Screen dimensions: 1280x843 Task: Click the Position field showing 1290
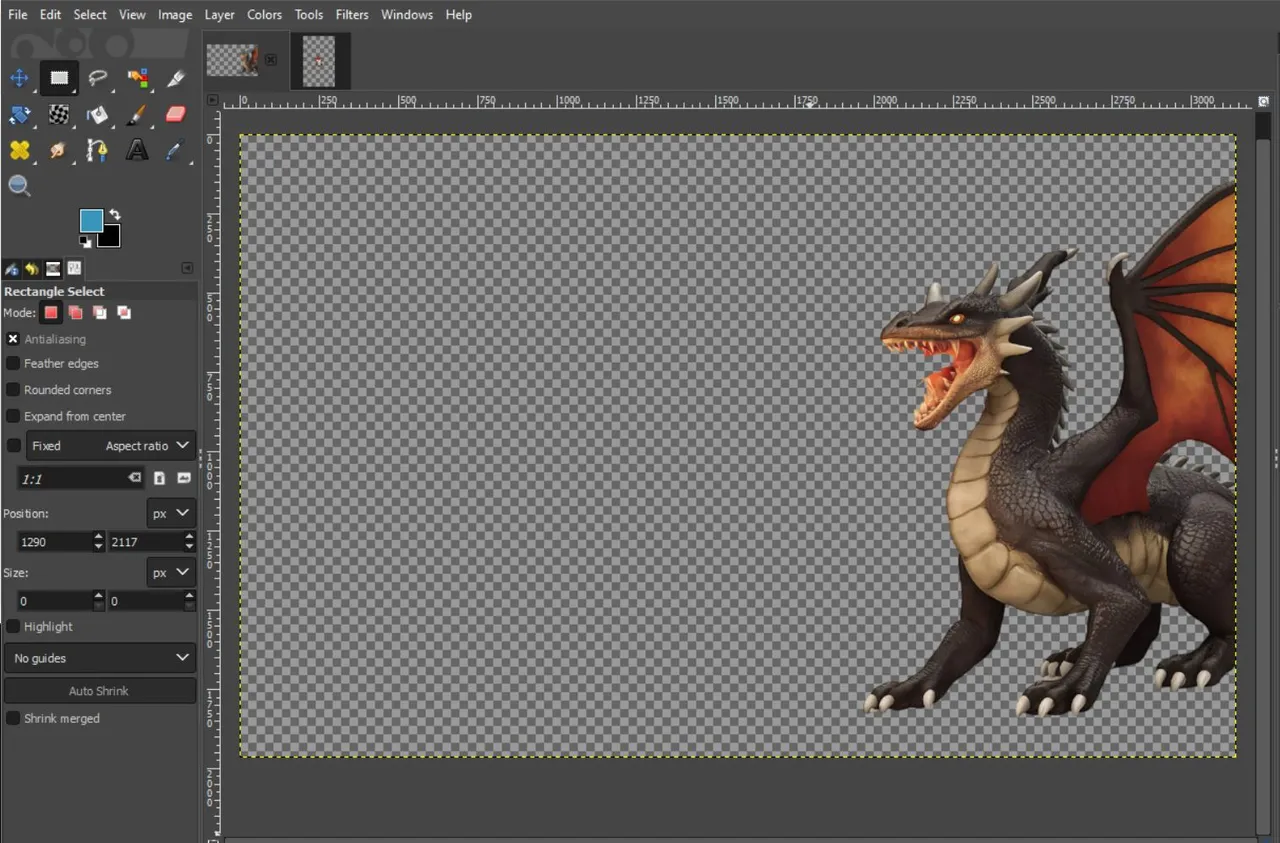click(55, 542)
